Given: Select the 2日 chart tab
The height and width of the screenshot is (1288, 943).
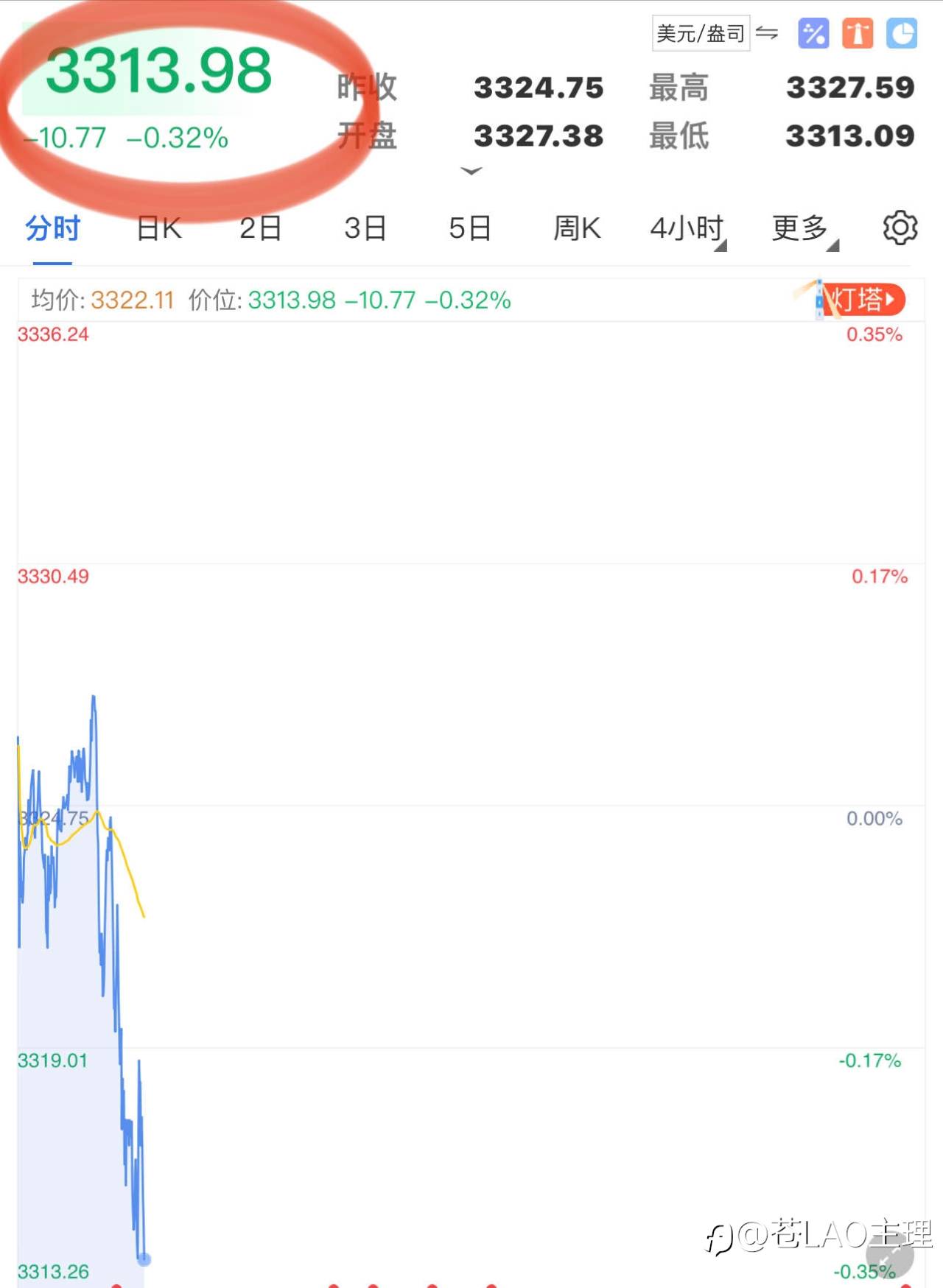Looking at the screenshot, I should click(261, 228).
